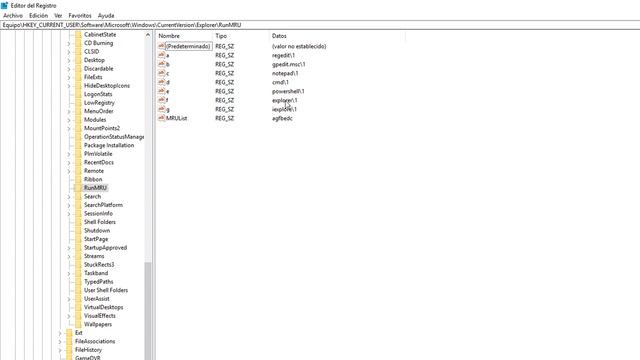640x360 pixels.
Task: Click the TypedPaths folder icon
Action: coord(78,282)
